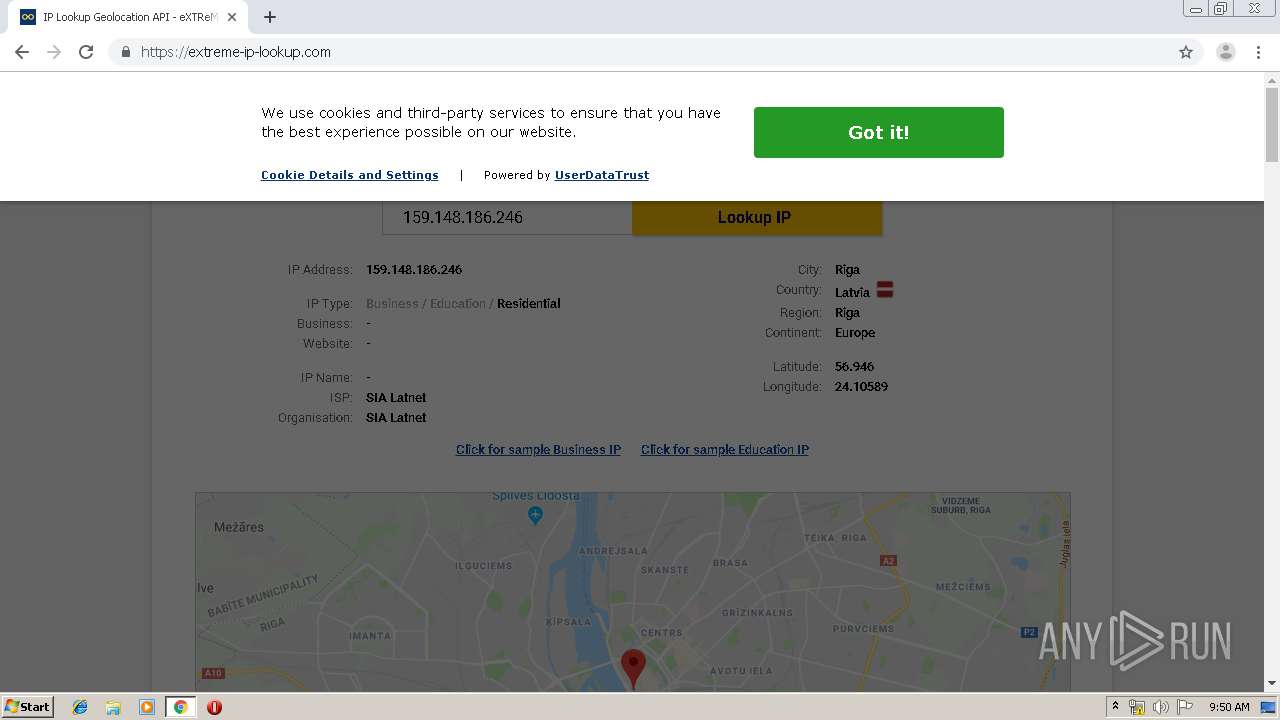
Task: Click the IP address input field
Action: click(507, 217)
